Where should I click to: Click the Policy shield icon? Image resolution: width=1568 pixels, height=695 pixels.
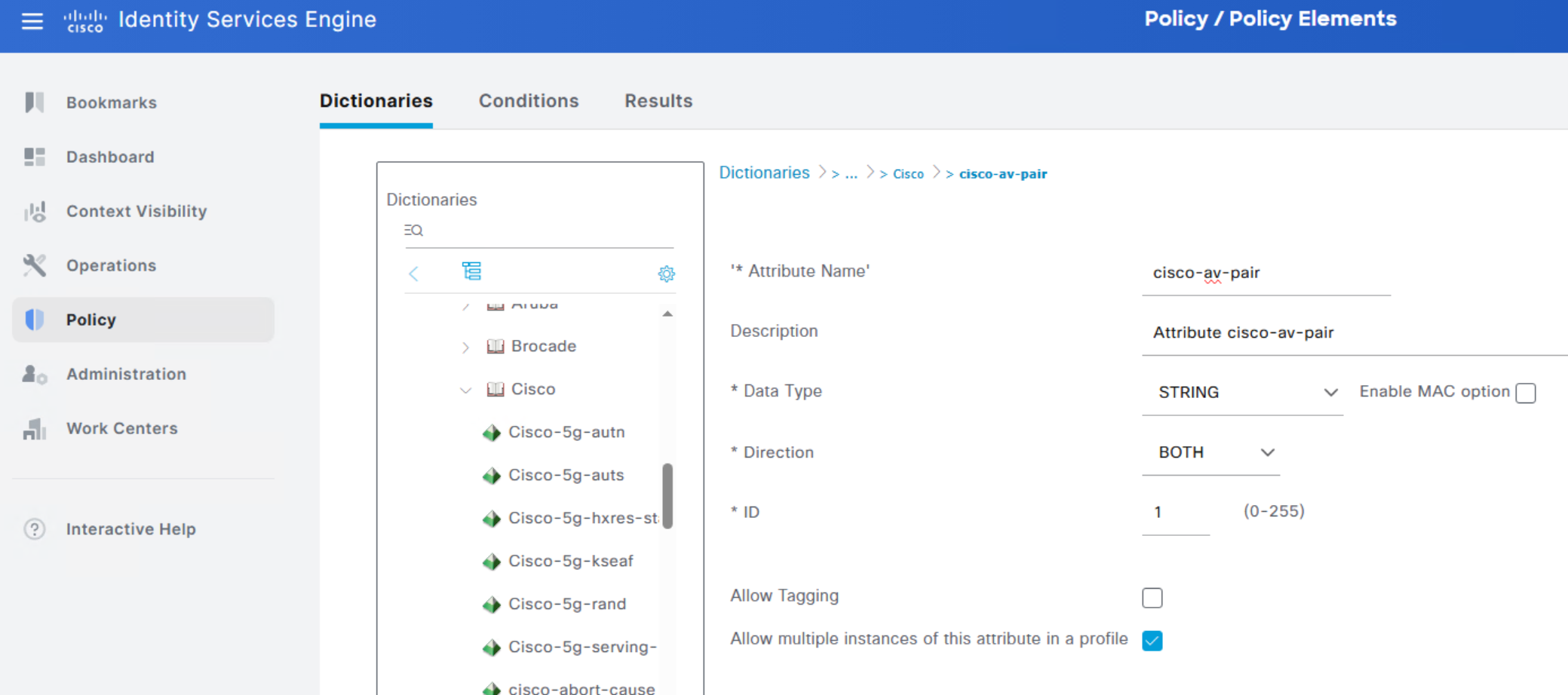tap(34, 320)
